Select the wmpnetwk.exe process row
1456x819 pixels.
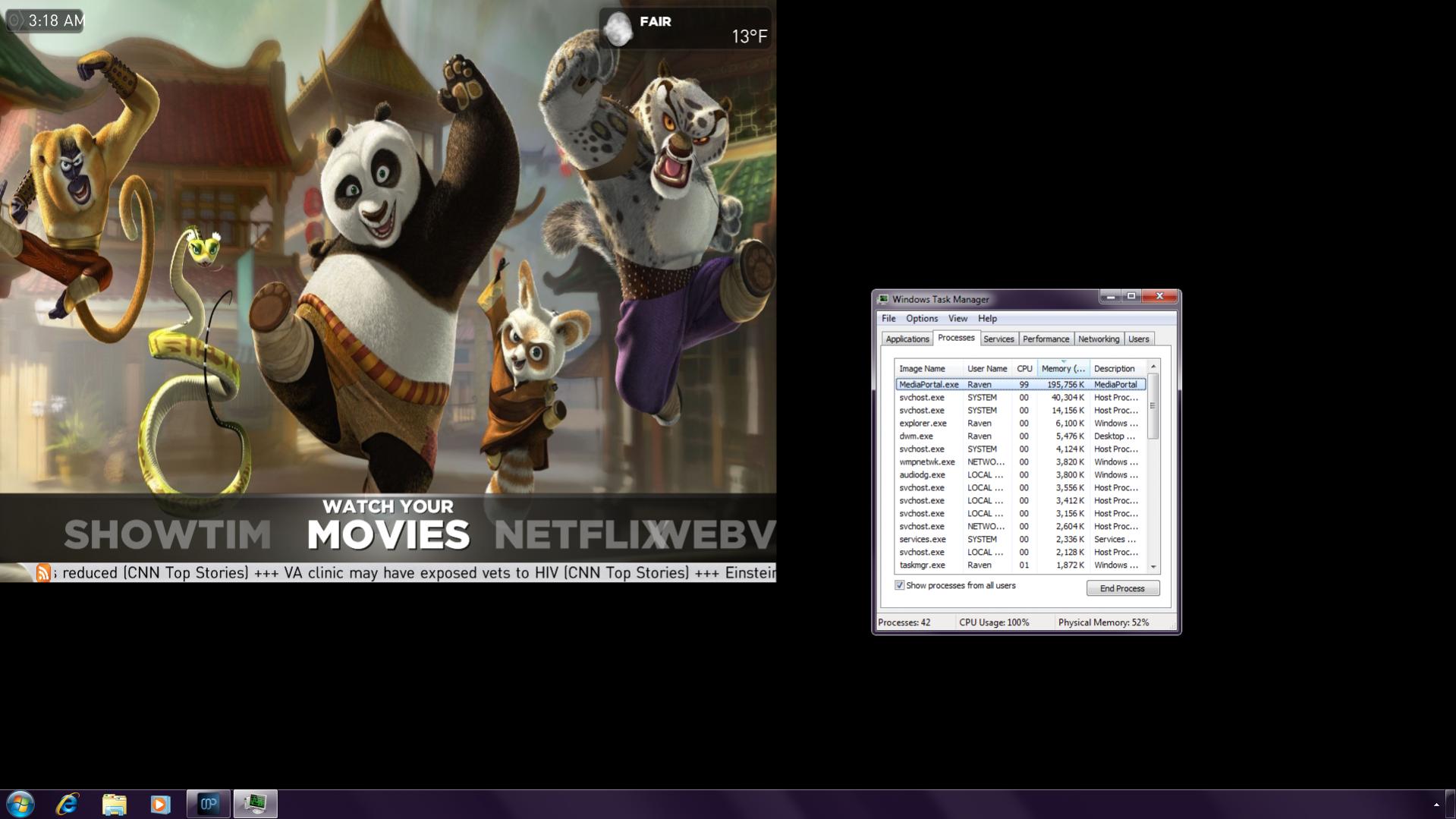click(x=1020, y=462)
